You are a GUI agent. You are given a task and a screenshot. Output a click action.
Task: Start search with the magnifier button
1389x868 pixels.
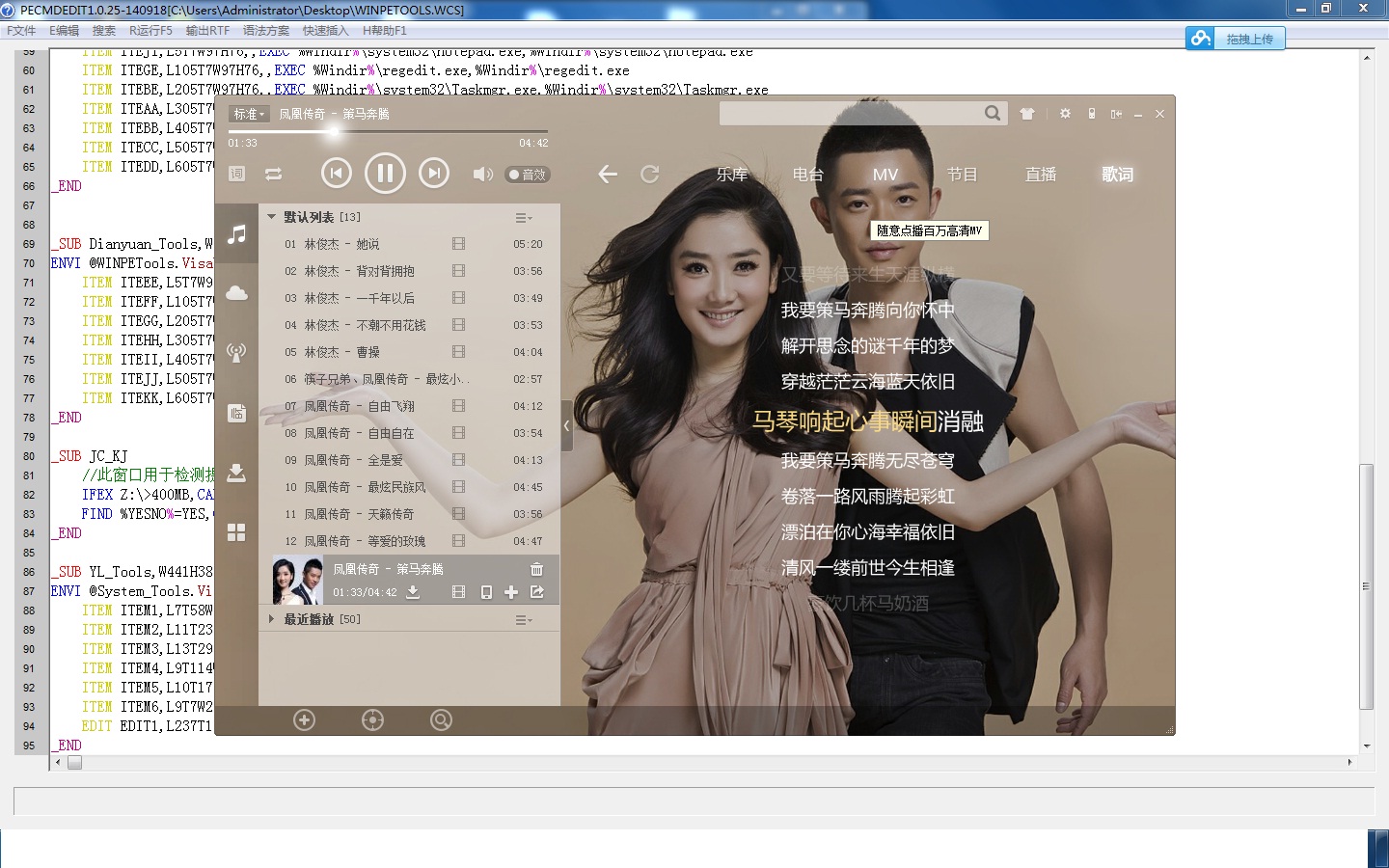993,114
